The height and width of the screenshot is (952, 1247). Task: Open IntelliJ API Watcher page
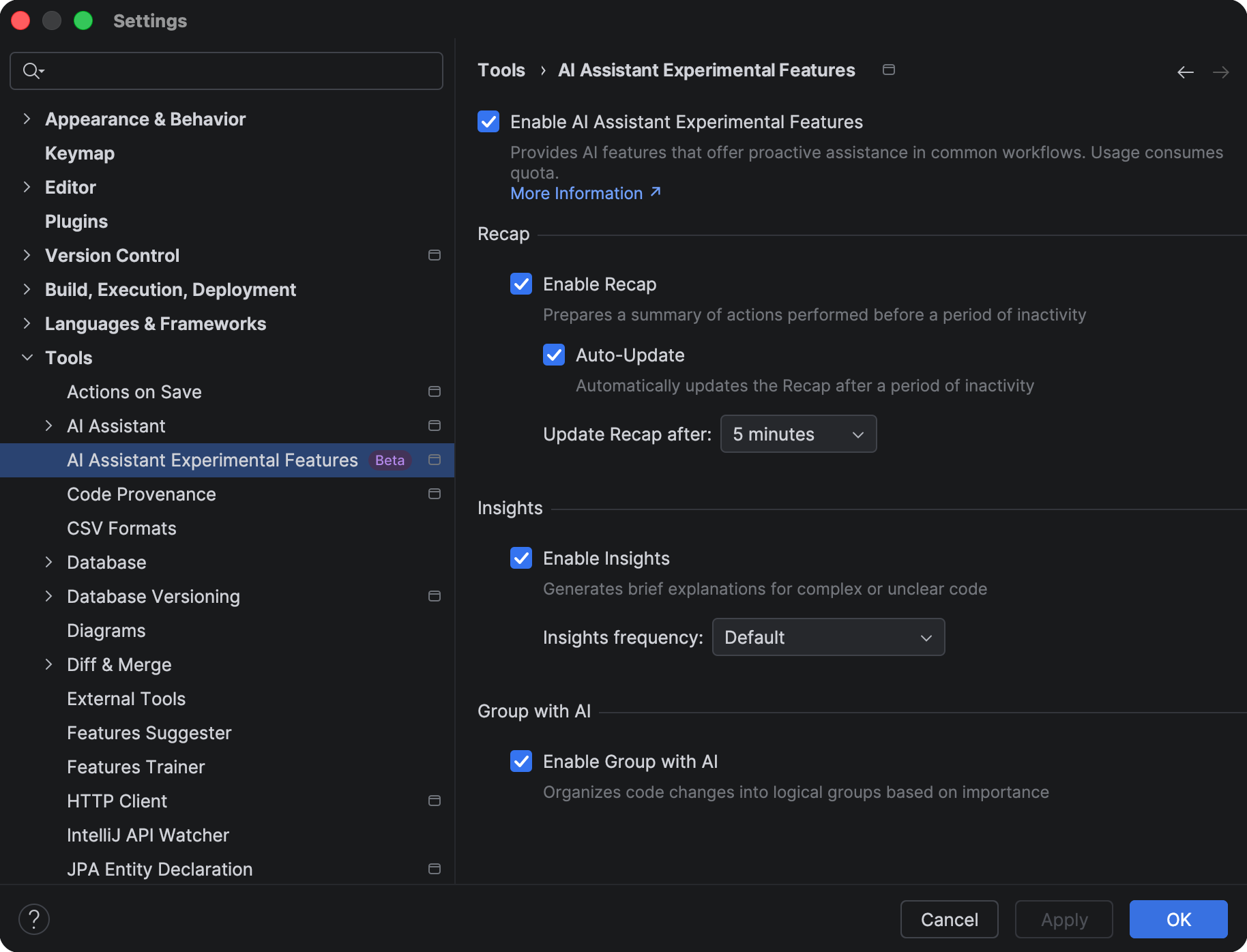tap(148, 835)
